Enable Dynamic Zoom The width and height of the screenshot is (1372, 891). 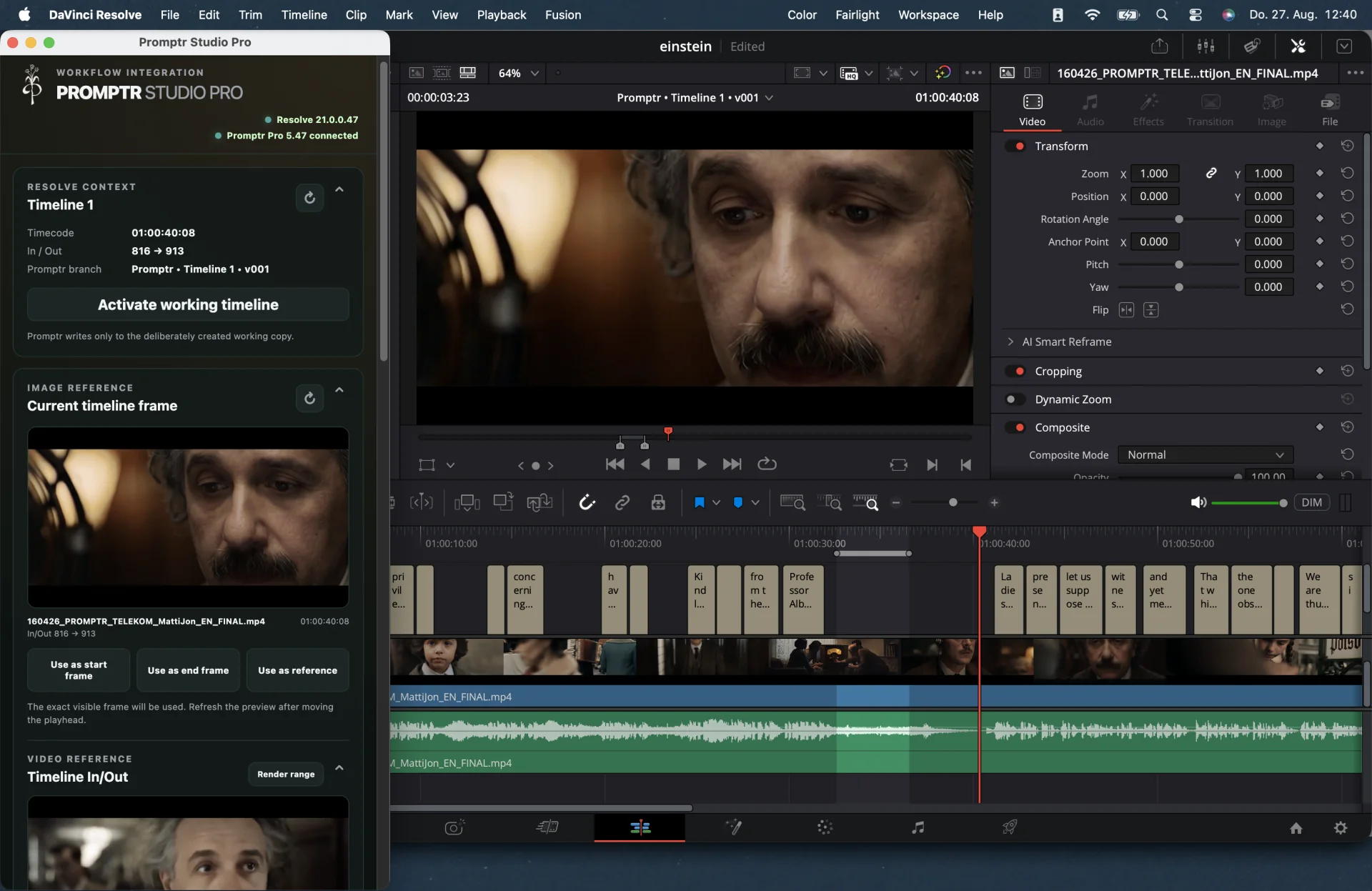pos(1015,399)
